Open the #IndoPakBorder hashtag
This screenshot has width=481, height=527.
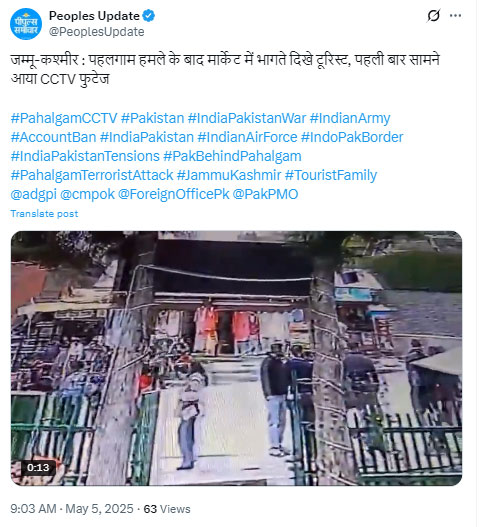pyautogui.click(x=352, y=137)
